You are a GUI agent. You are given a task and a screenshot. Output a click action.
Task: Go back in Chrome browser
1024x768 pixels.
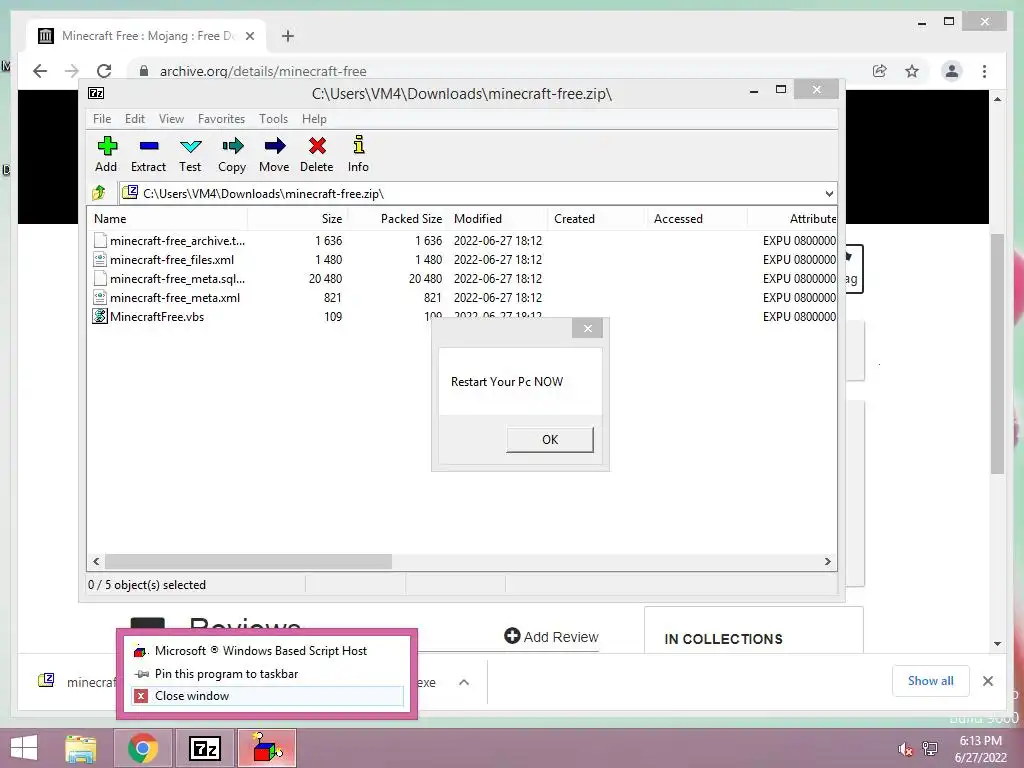(x=40, y=71)
